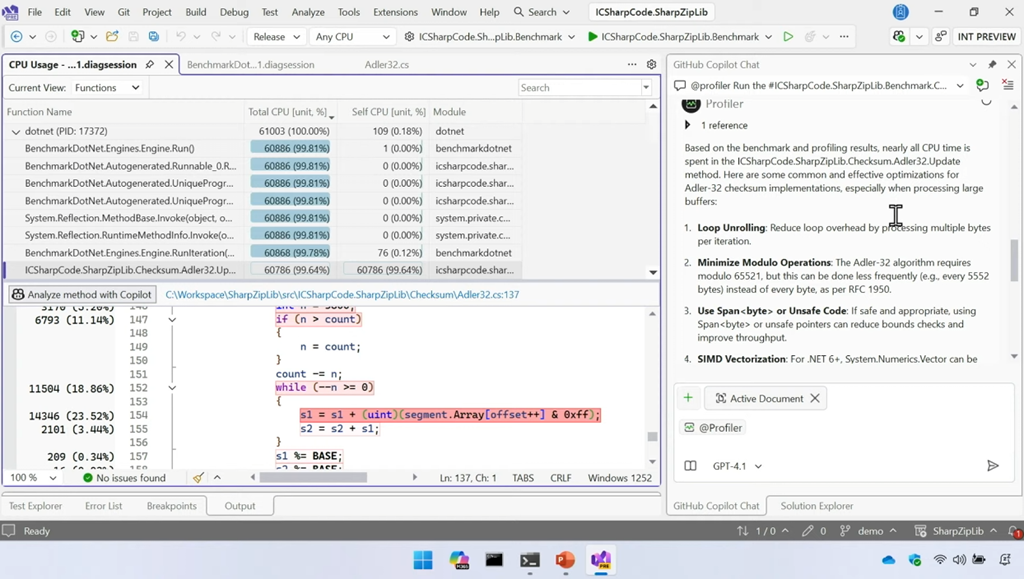Open the Release configuration dropdown

pyautogui.click(x=276, y=37)
